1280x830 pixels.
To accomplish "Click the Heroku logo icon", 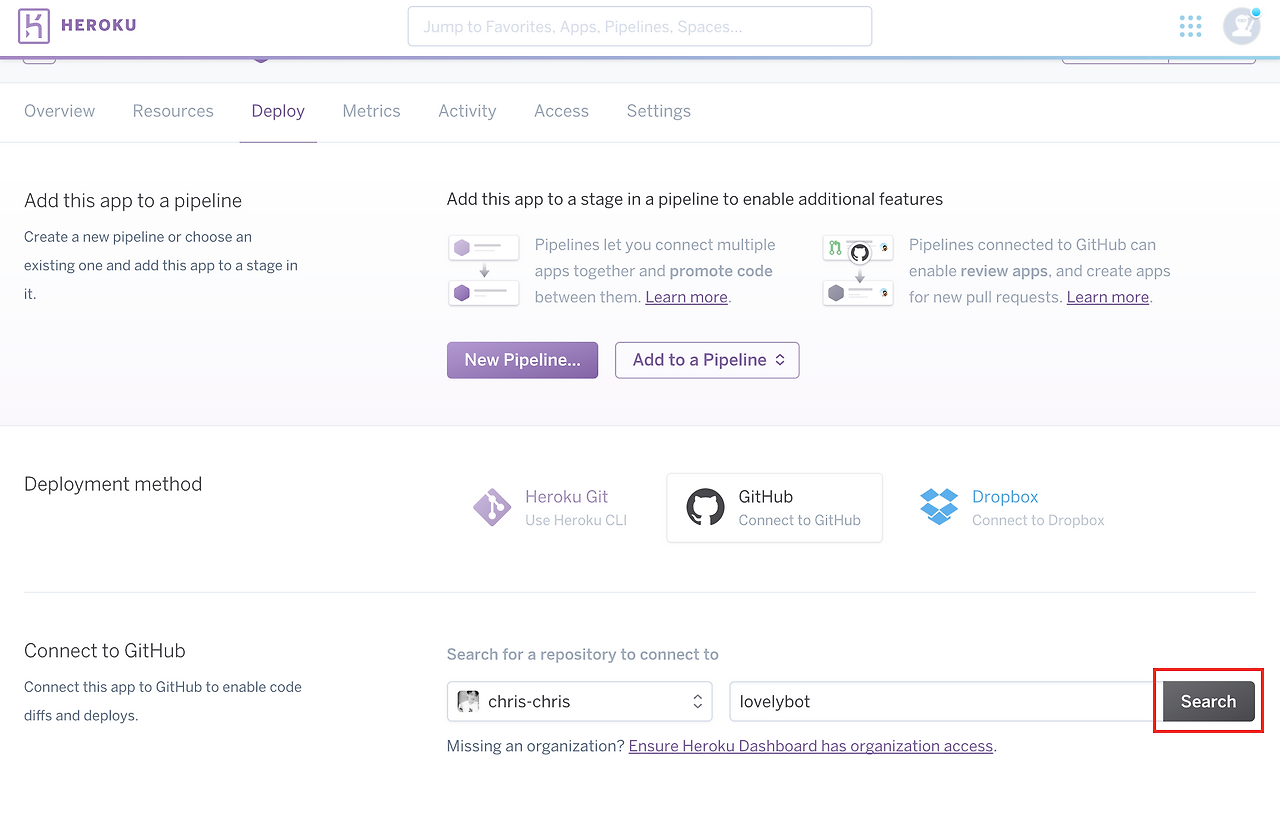I will point(34,26).
